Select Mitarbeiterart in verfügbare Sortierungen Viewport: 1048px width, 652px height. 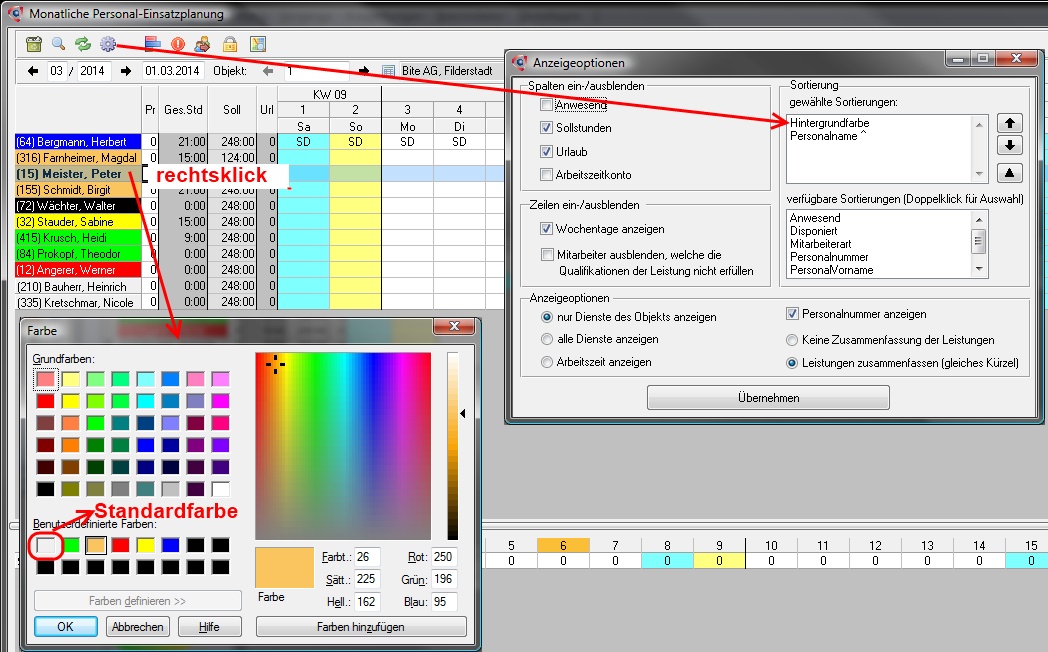pos(821,244)
